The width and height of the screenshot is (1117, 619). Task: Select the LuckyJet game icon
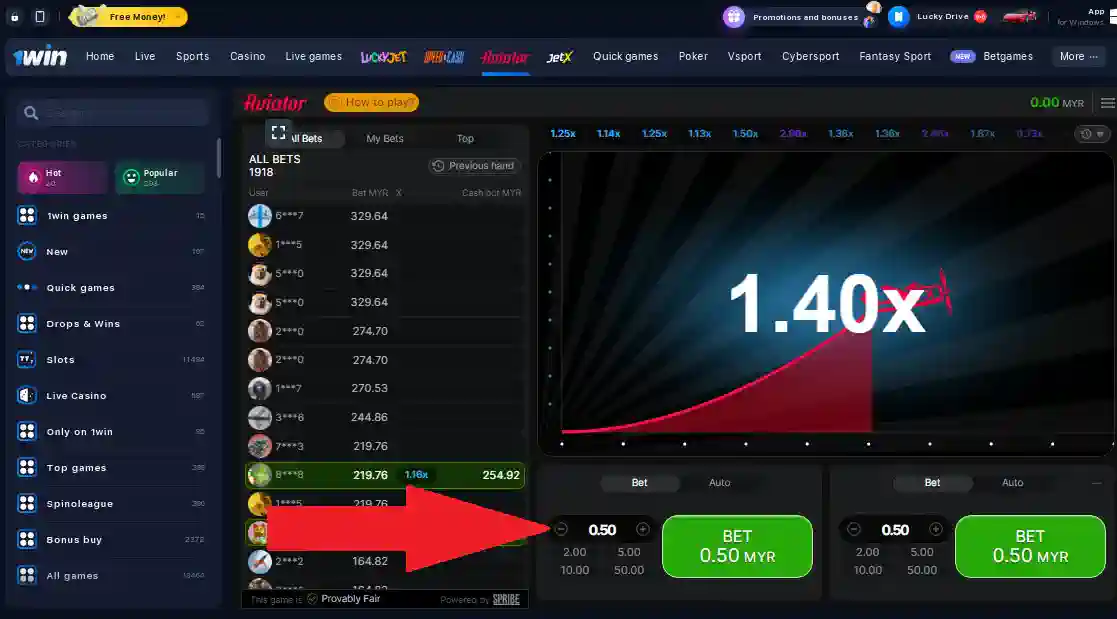pyautogui.click(x=384, y=56)
